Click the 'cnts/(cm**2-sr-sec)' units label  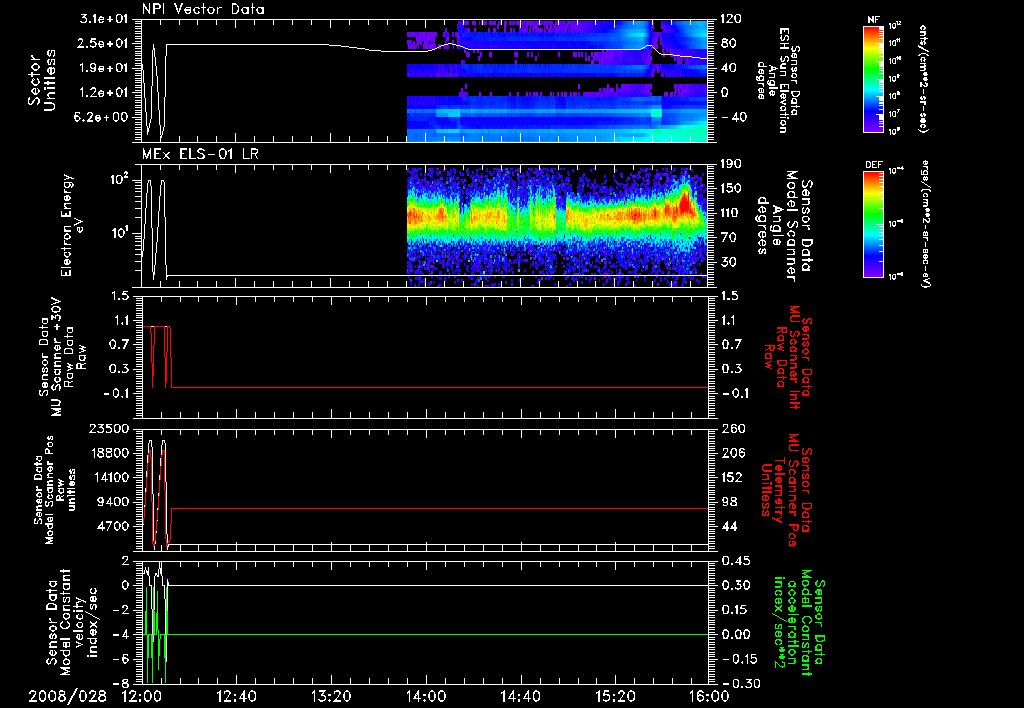(923, 78)
